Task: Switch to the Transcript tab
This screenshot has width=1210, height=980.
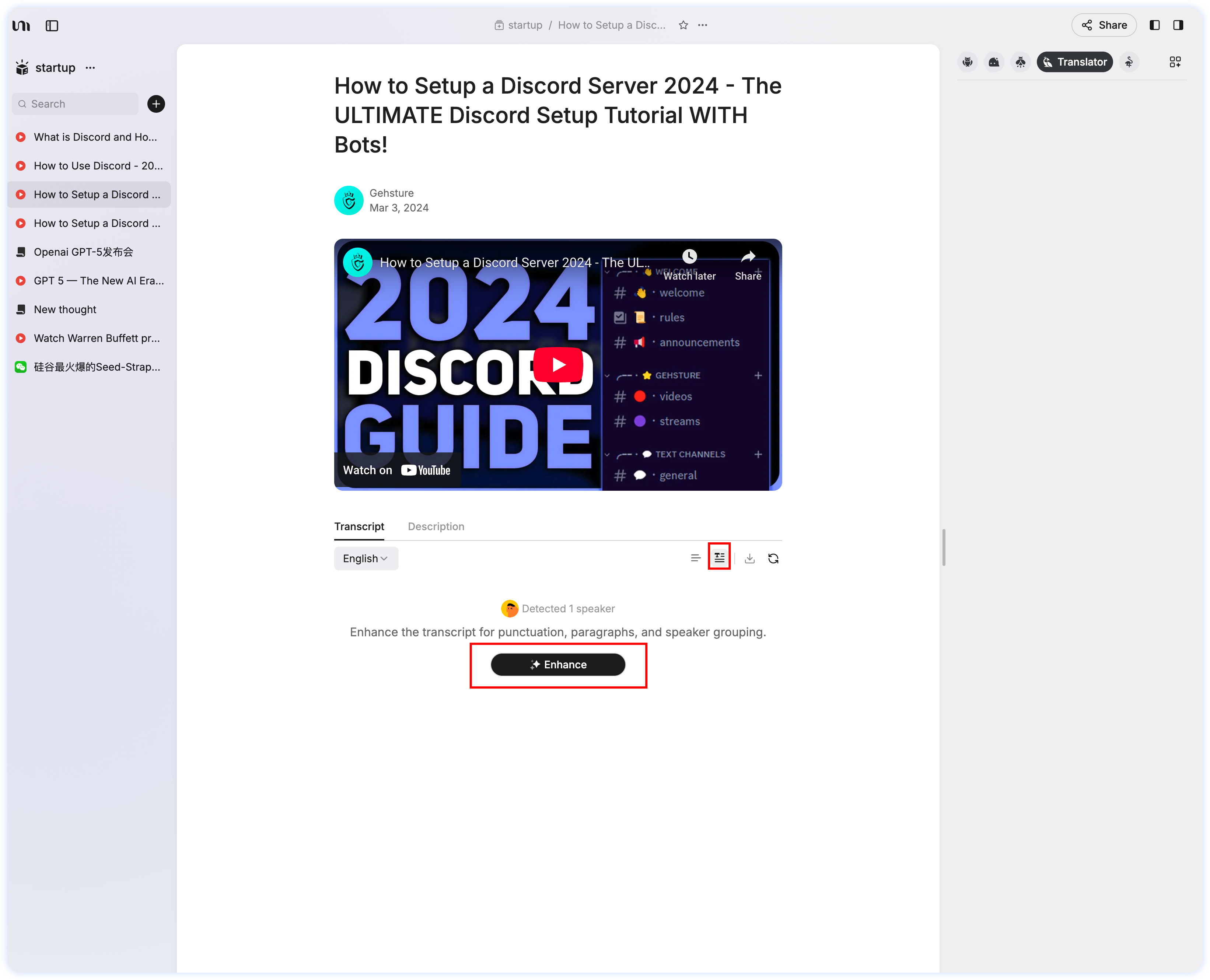Action: coord(359,526)
